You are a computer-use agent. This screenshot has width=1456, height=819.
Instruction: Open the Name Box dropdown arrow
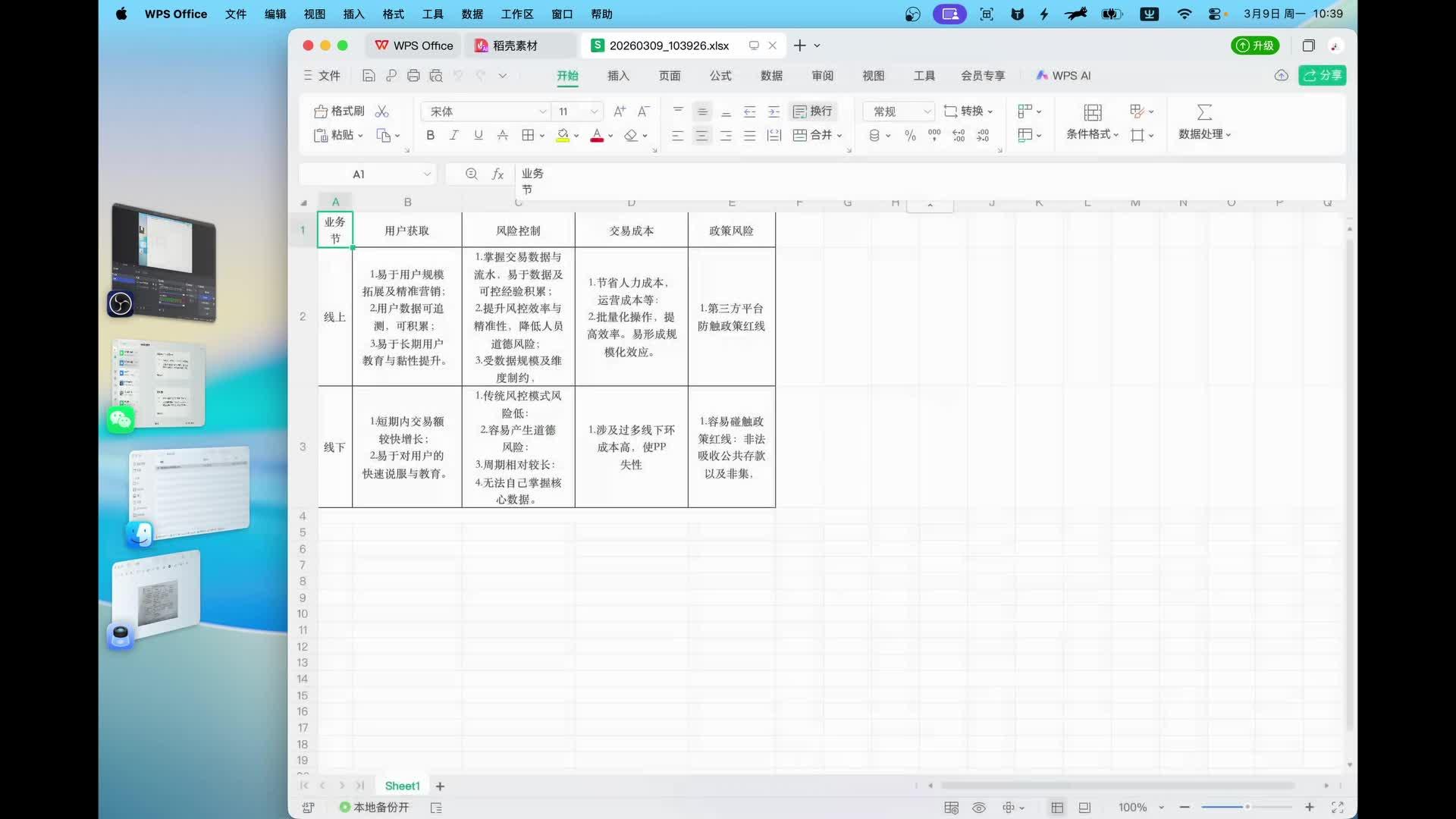tap(427, 174)
